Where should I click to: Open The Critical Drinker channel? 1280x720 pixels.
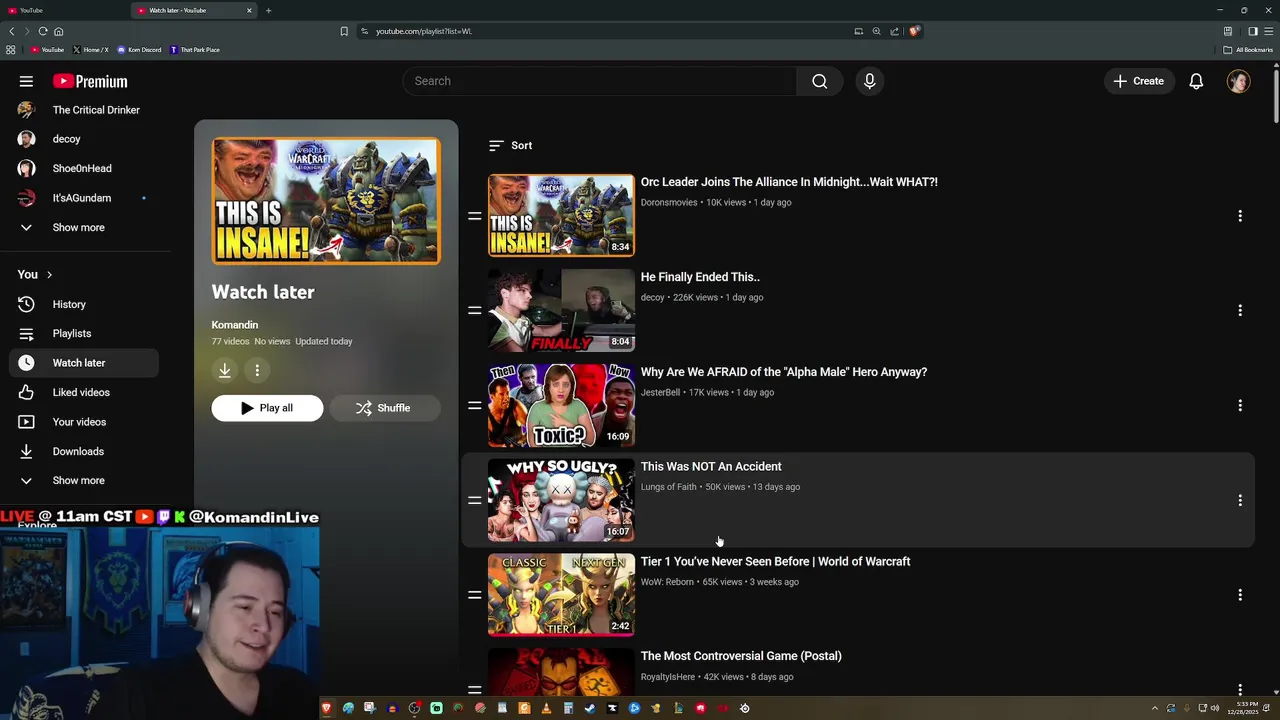(84, 110)
